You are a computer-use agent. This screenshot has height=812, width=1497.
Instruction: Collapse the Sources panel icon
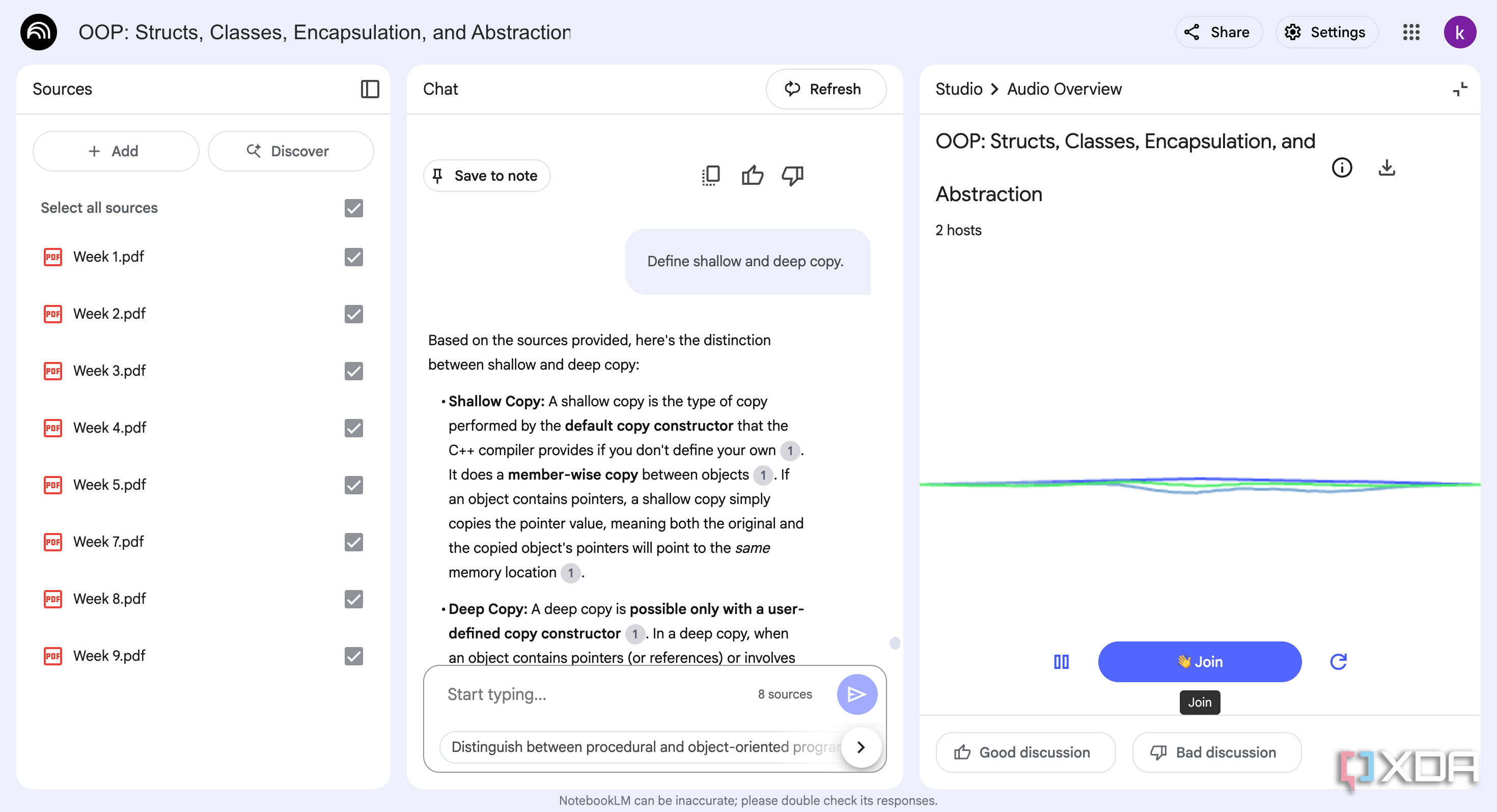[x=370, y=89]
